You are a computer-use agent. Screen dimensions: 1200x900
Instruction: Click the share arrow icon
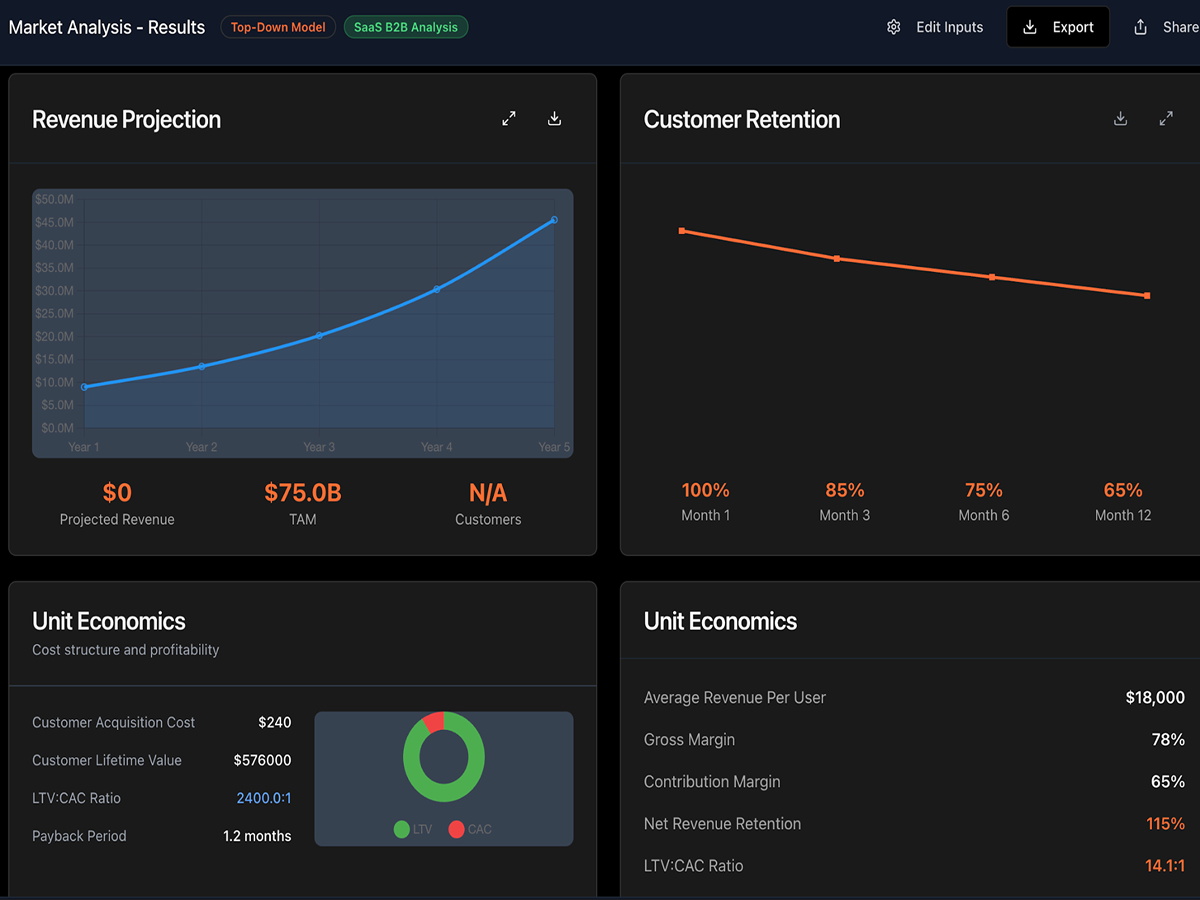(1140, 27)
